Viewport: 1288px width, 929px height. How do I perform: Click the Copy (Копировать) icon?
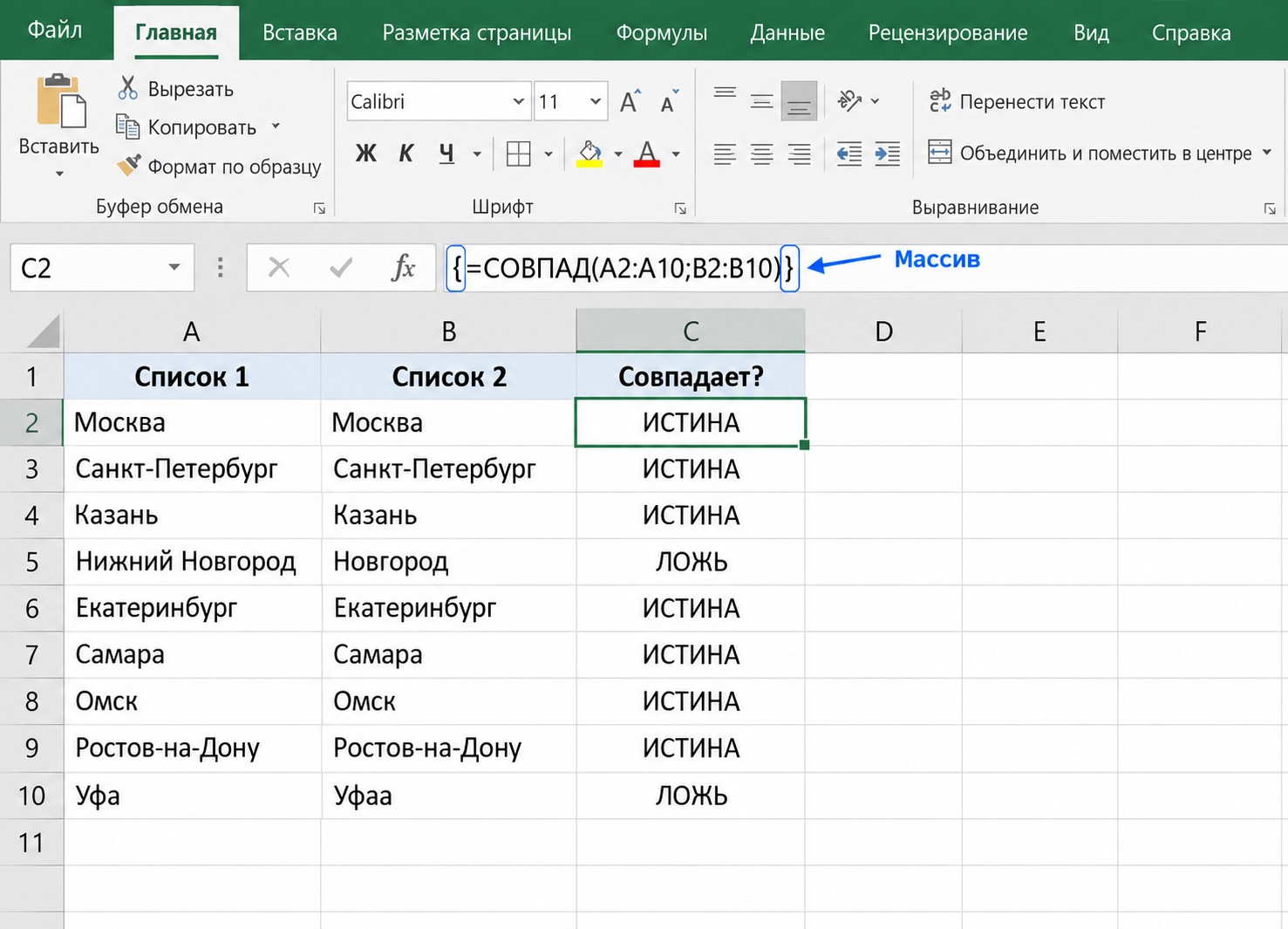(x=128, y=127)
